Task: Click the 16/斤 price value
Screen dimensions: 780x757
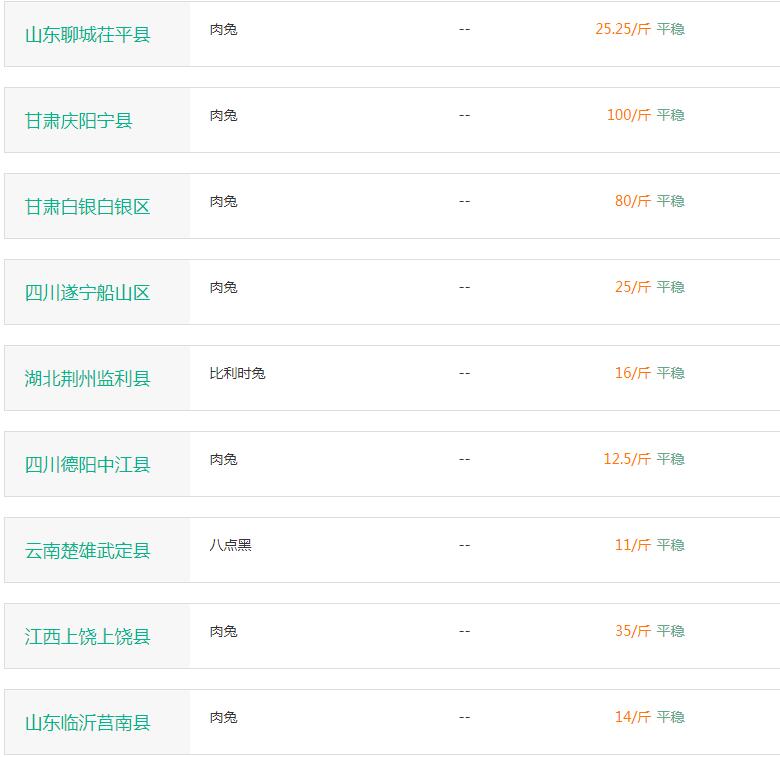Action: coord(632,373)
